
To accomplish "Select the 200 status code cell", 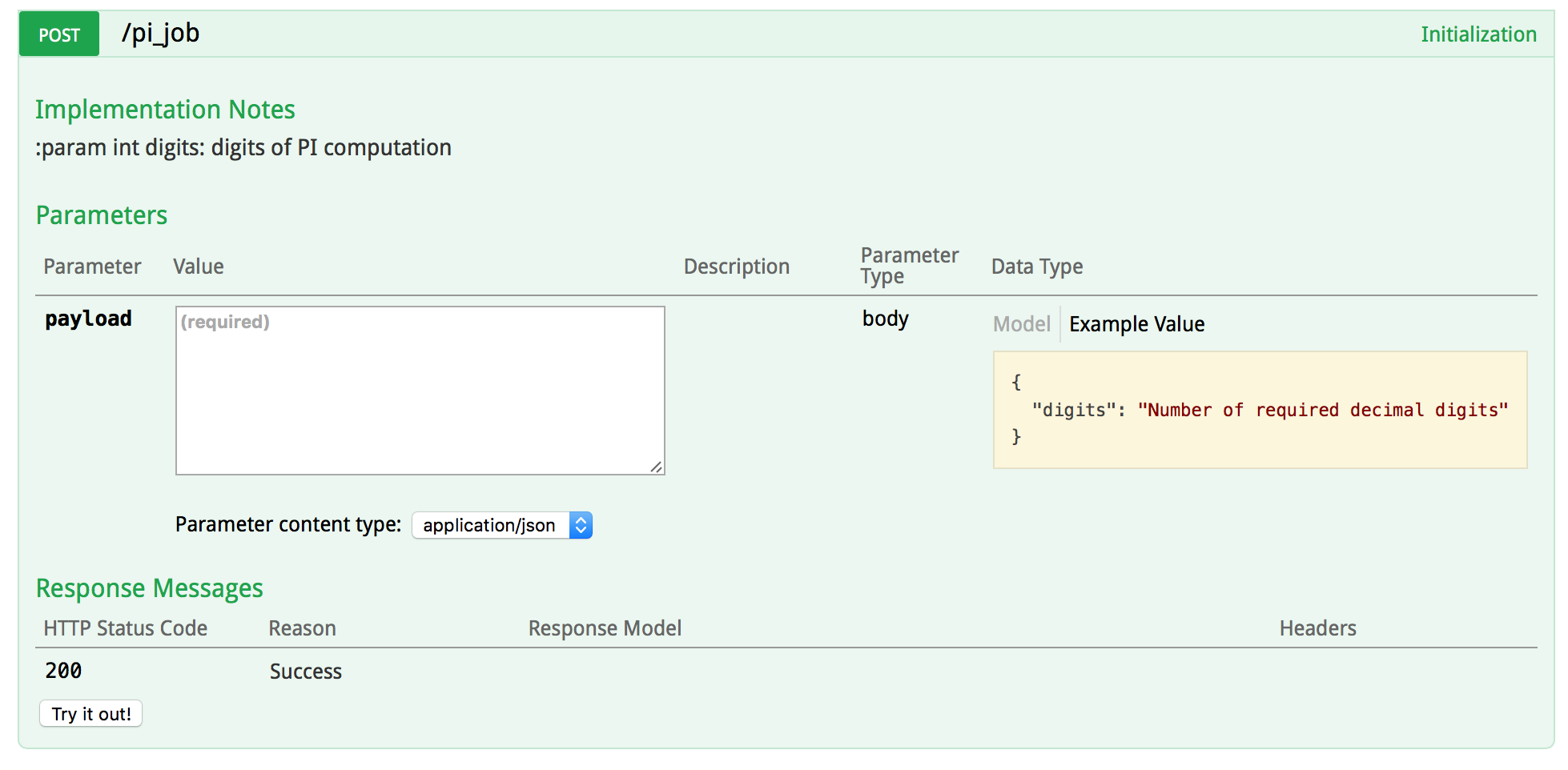I will (x=63, y=671).
